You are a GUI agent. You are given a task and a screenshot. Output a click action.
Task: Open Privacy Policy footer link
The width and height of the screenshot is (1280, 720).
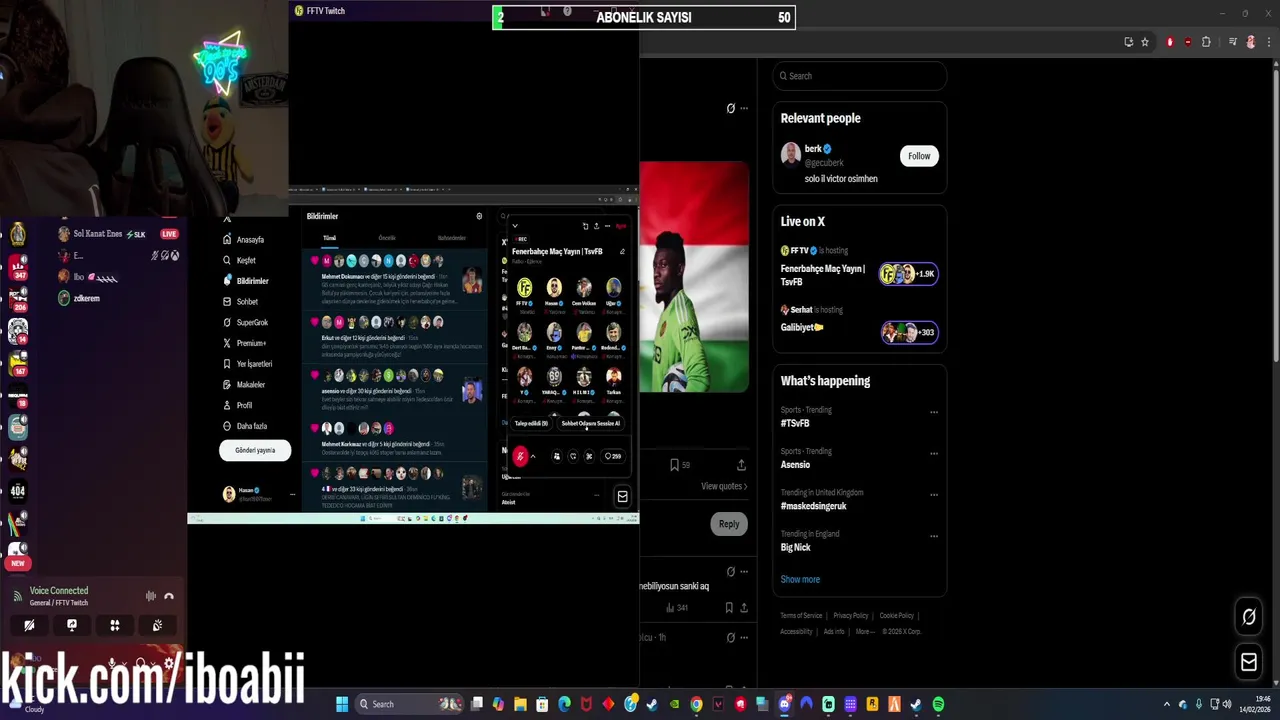(851, 616)
